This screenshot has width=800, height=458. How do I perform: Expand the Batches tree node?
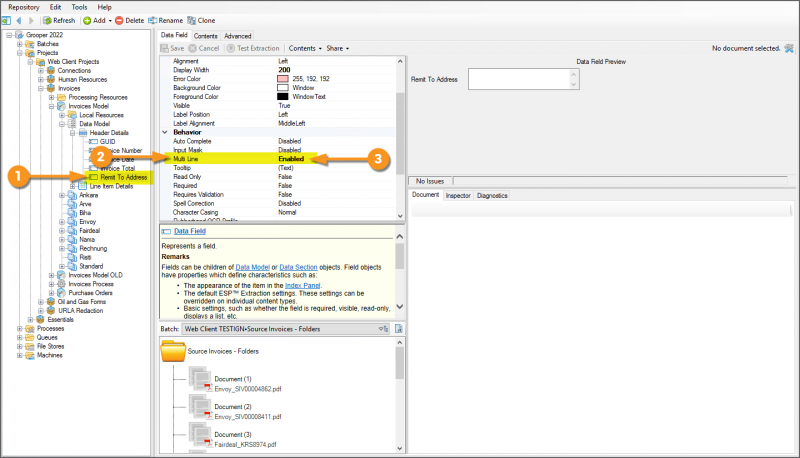click(x=20, y=44)
